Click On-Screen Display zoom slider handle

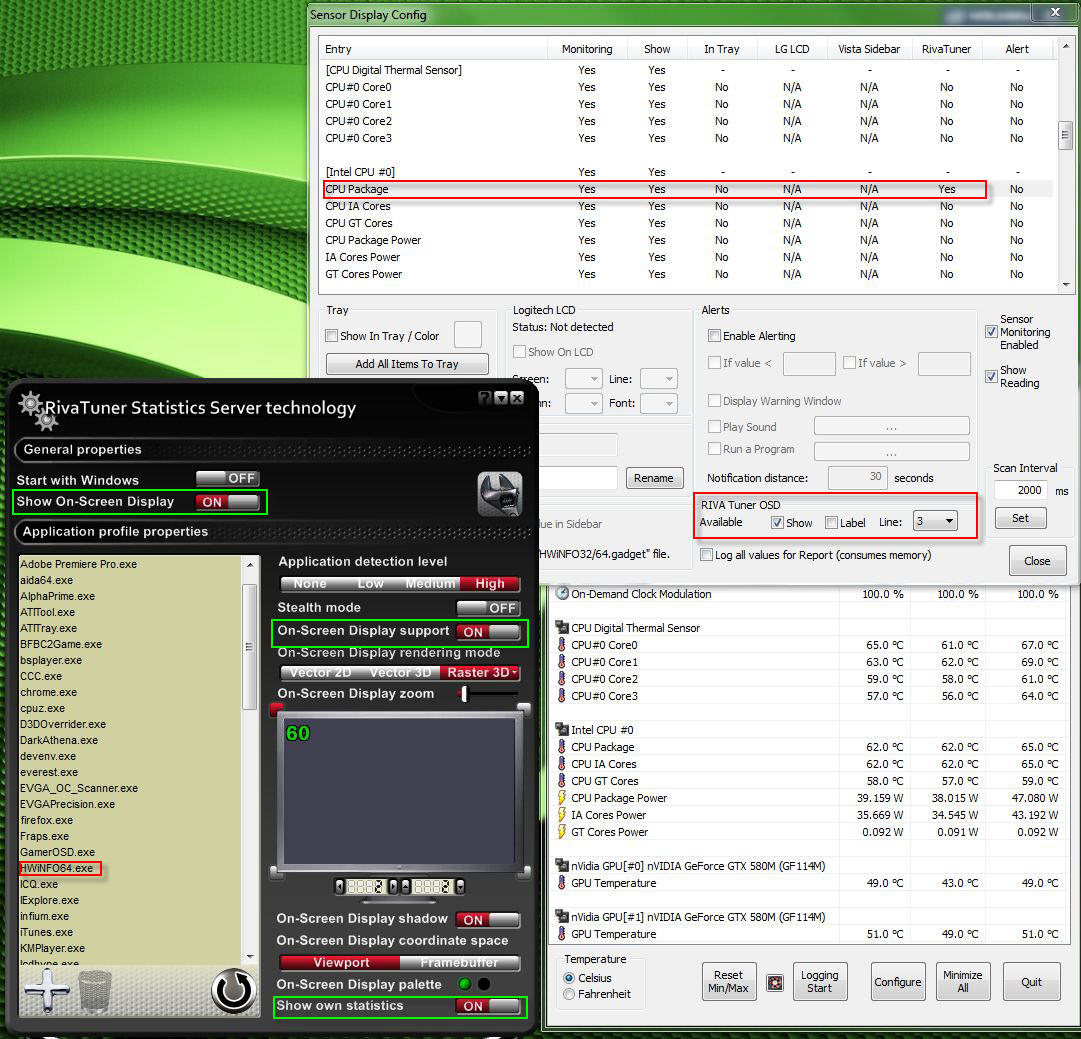465,694
